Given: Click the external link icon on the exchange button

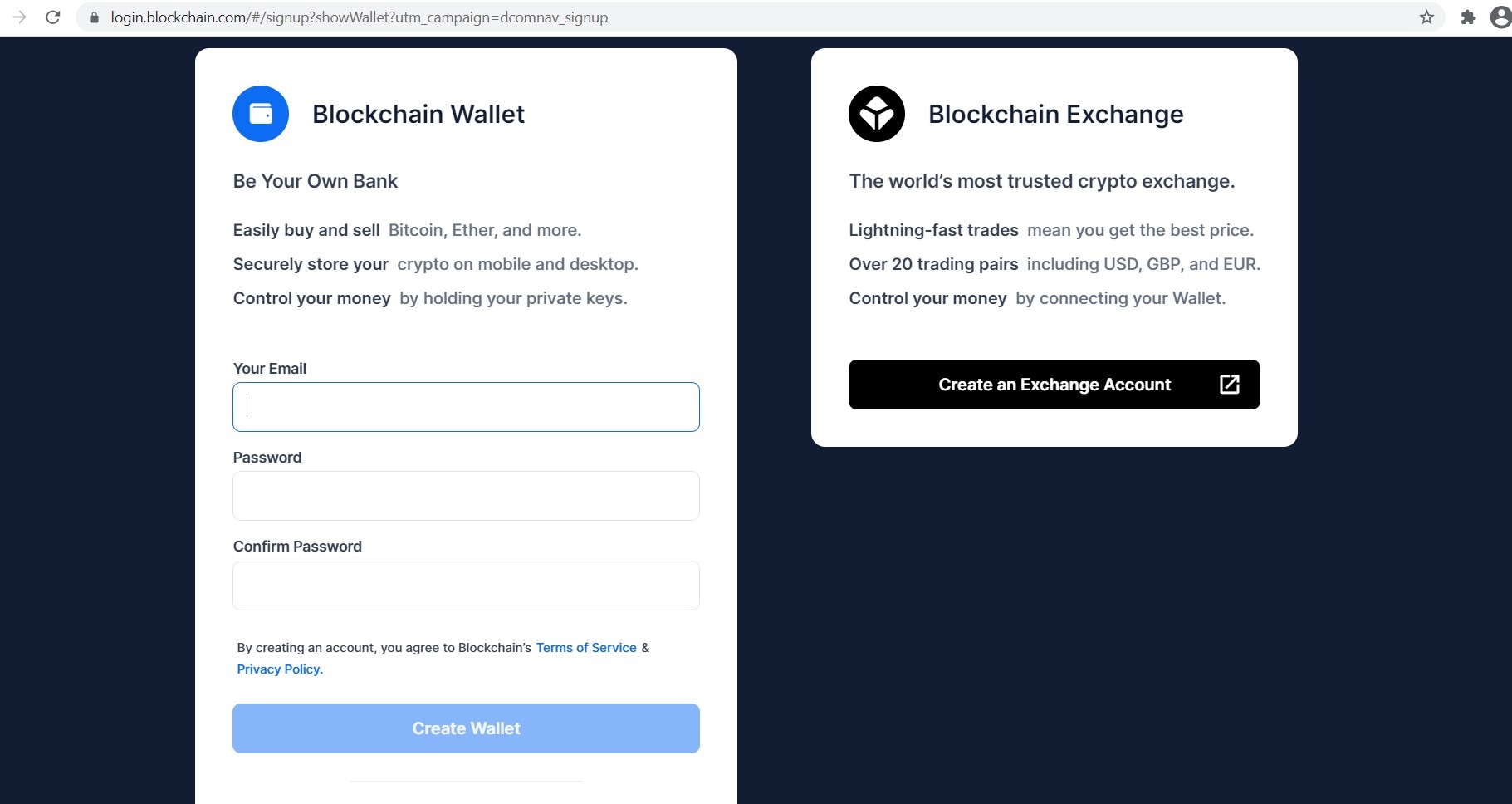Looking at the screenshot, I should pyautogui.click(x=1229, y=384).
